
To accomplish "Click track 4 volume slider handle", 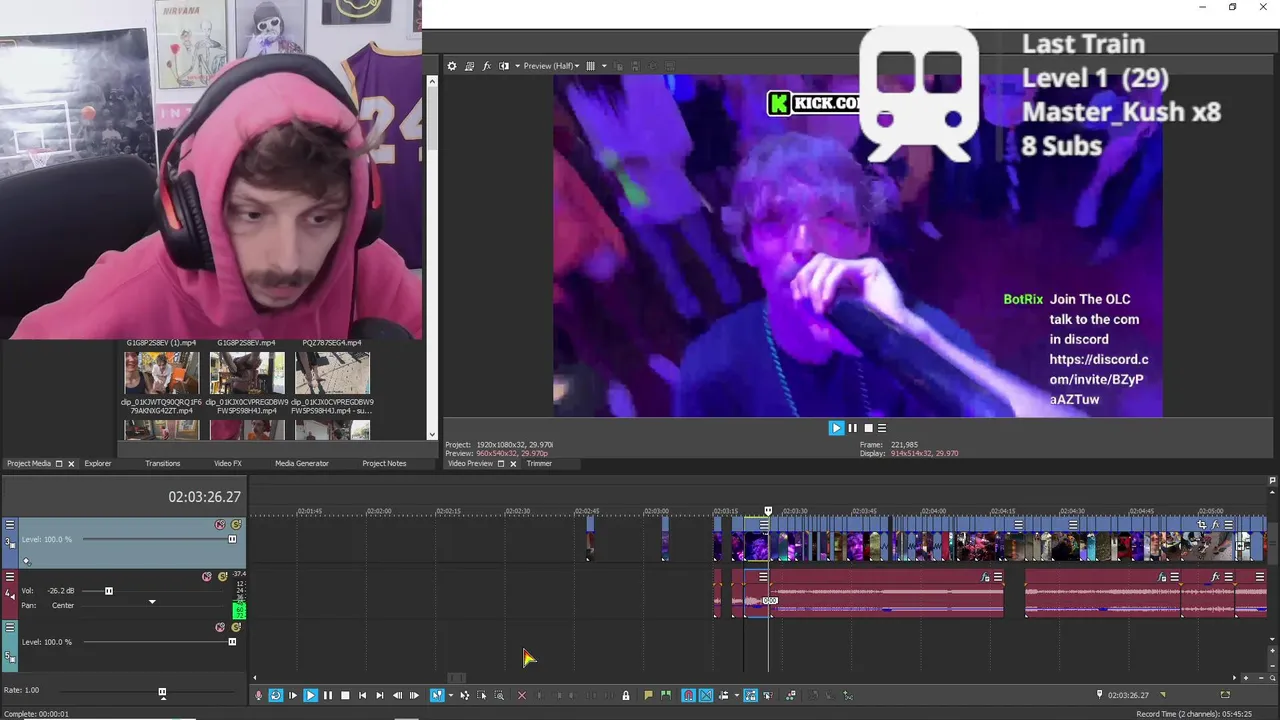I will pyautogui.click(x=109, y=591).
